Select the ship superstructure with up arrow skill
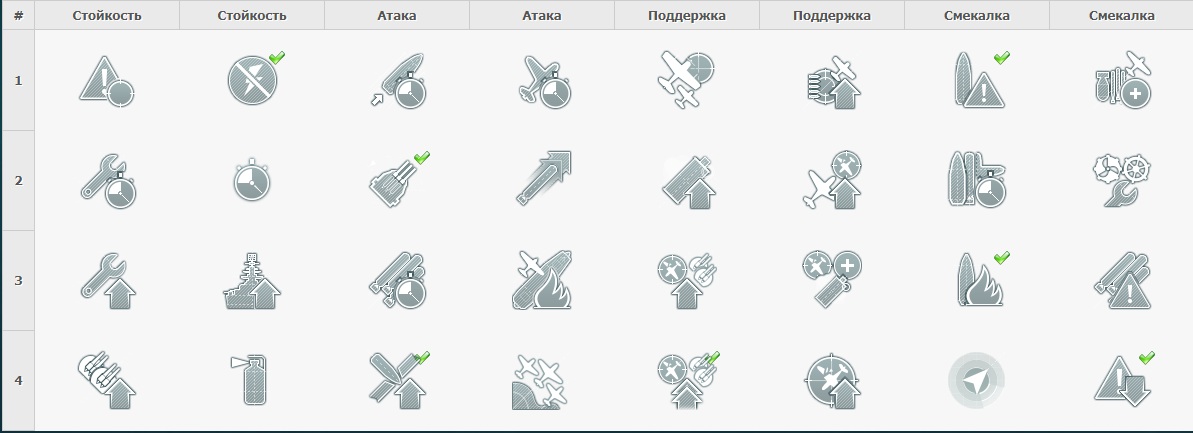1193x433 pixels. click(x=252, y=281)
